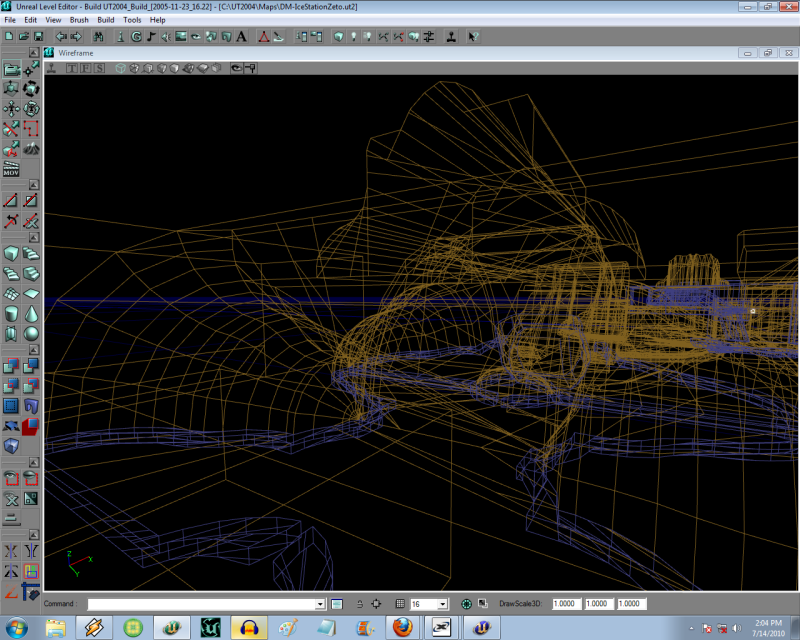800x640 pixels.
Task: Build a Cube brush
Action: [x=11, y=254]
